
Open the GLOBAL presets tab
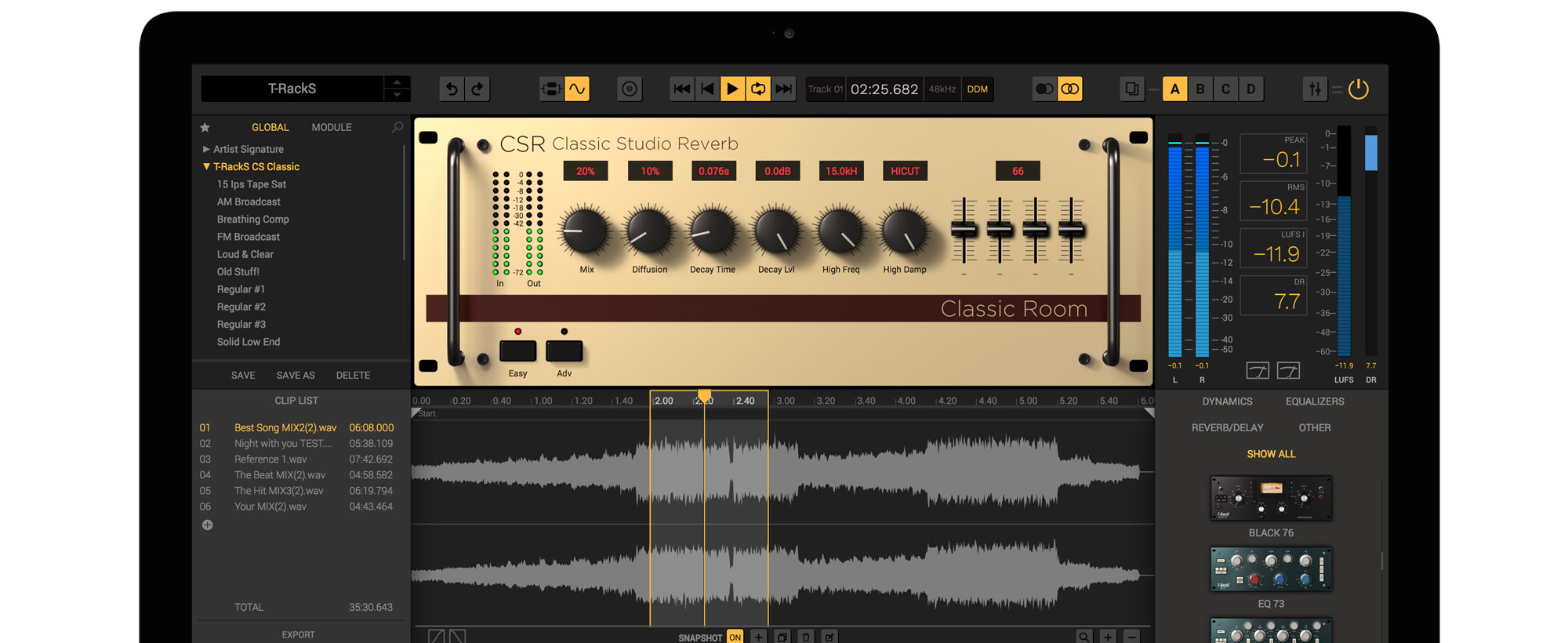[270, 127]
